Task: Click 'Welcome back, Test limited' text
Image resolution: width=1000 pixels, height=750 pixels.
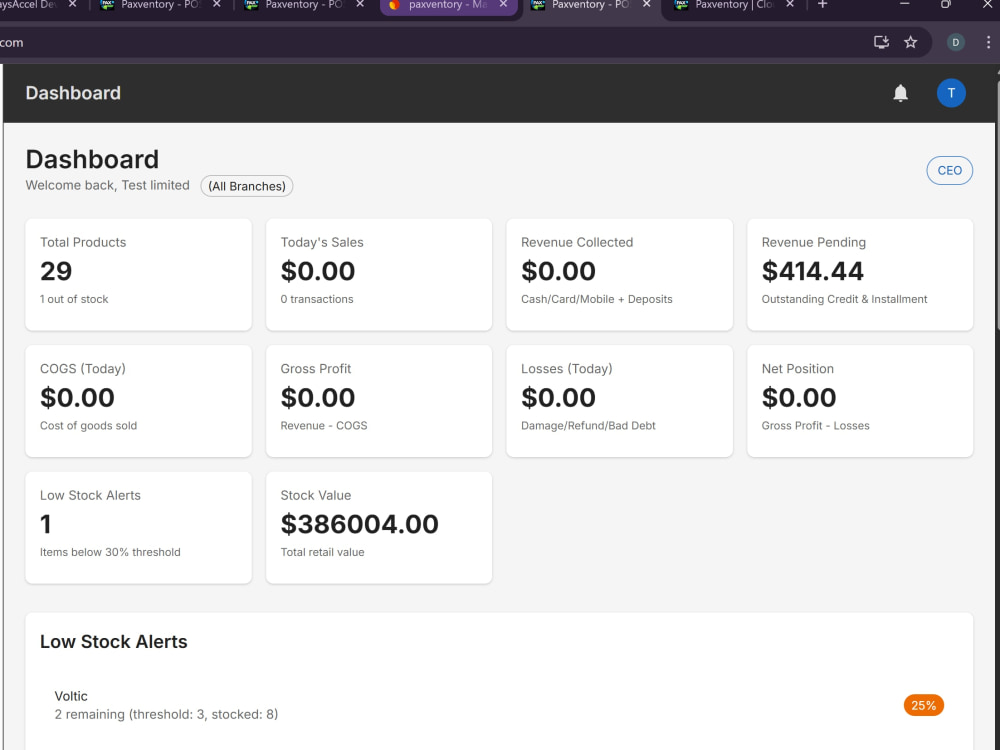Action: (x=107, y=186)
